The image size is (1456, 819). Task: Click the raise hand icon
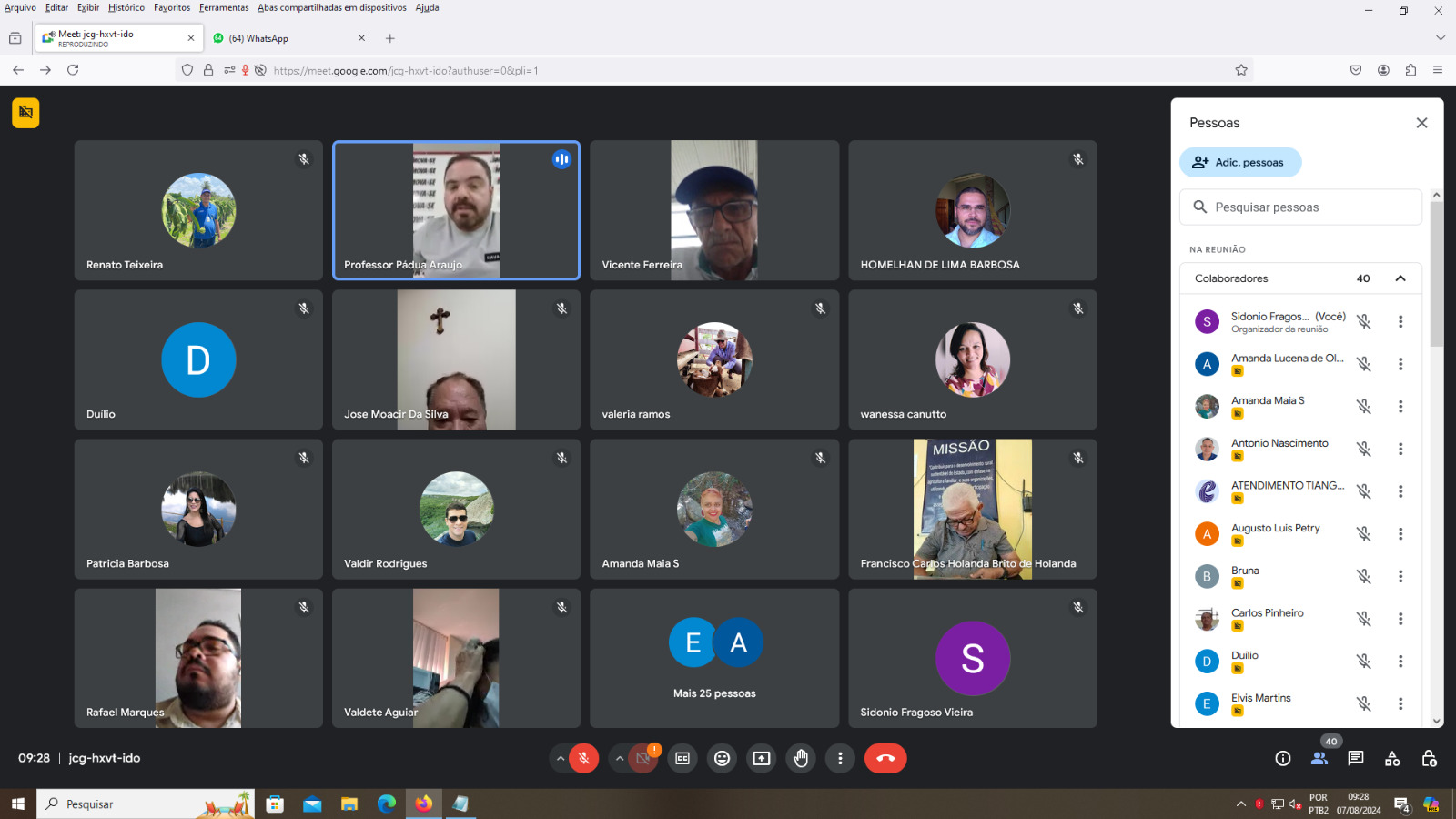pyautogui.click(x=801, y=758)
